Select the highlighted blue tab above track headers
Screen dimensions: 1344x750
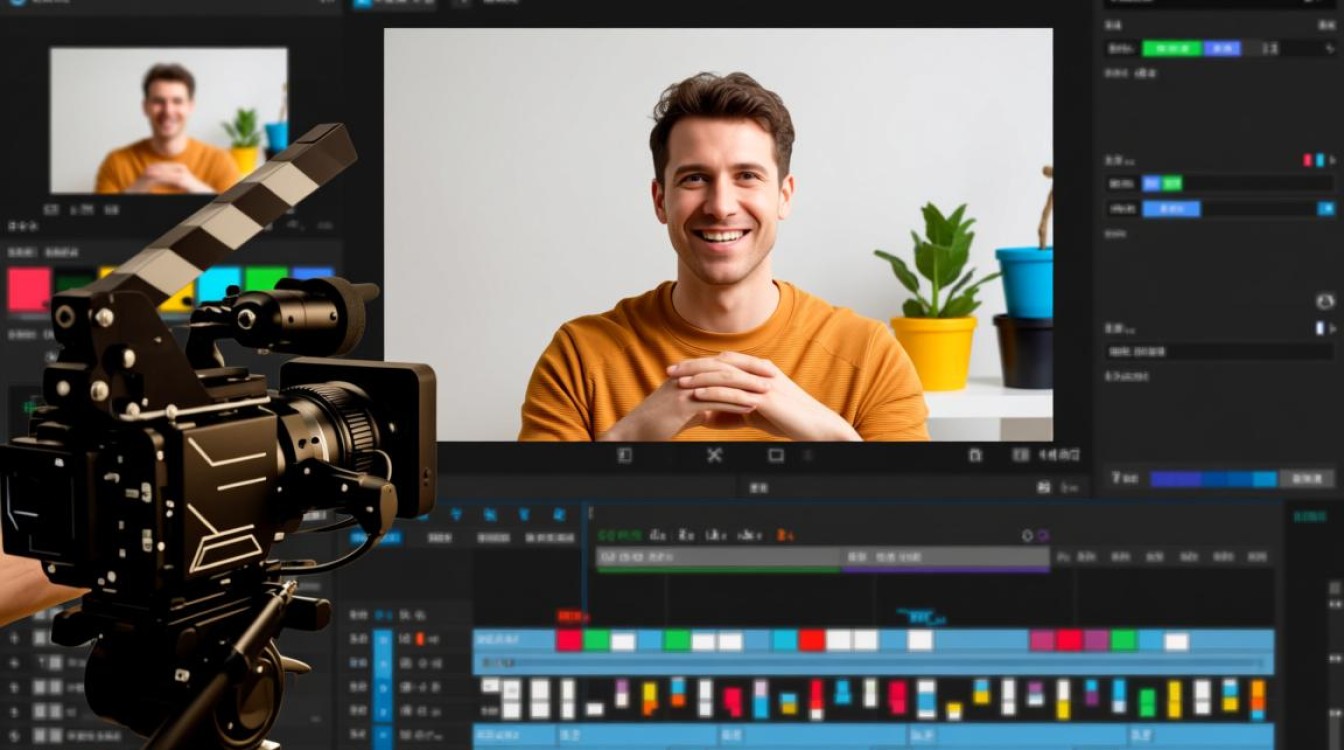pyautogui.click(x=376, y=538)
